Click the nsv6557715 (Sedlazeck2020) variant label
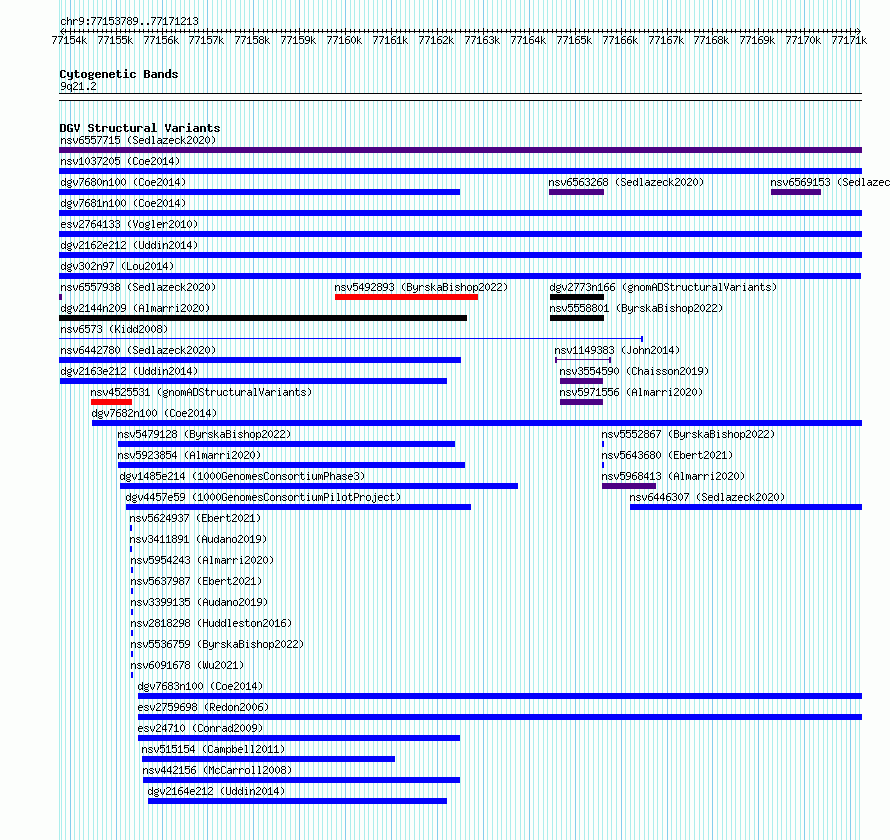 coord(138,140)
